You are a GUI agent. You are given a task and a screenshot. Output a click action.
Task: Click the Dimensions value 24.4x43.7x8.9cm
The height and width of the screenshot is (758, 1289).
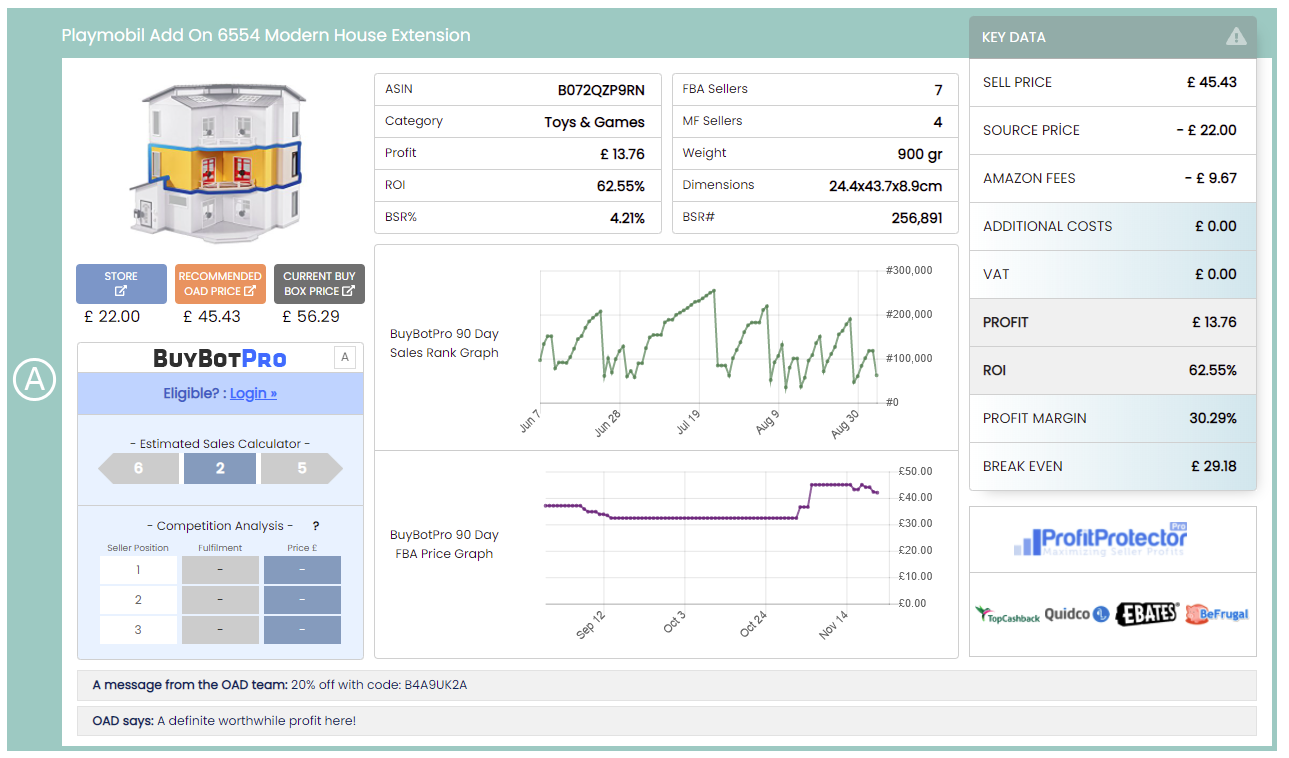[x=886, y=186]
